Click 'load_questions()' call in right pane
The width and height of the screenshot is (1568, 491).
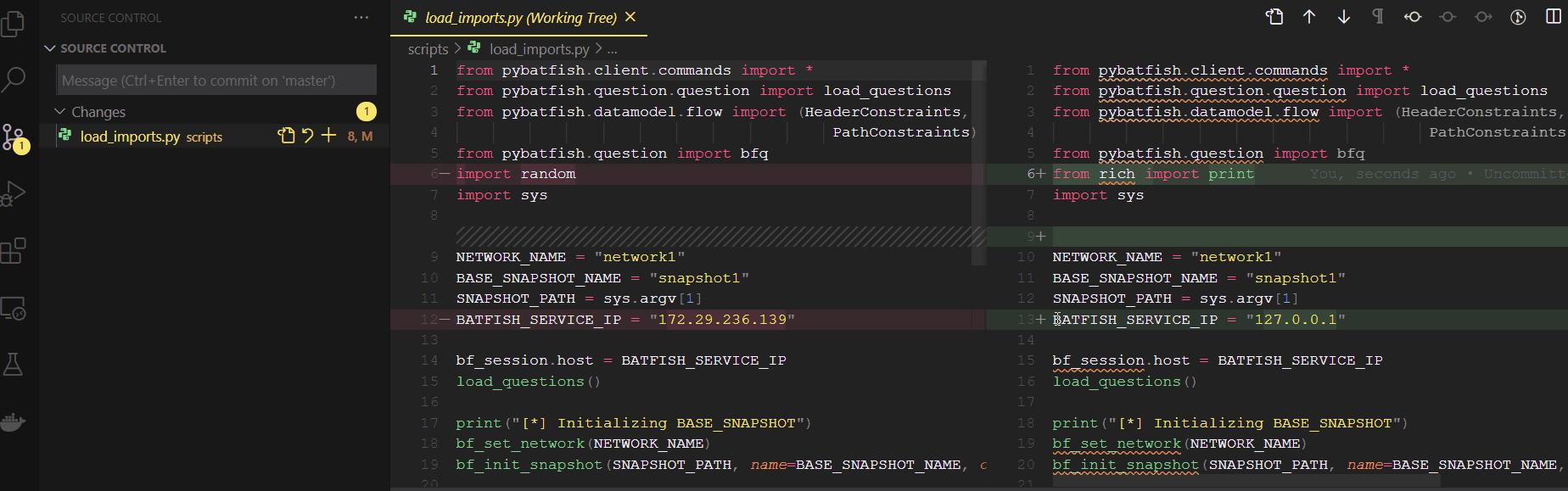point(1124,382)
